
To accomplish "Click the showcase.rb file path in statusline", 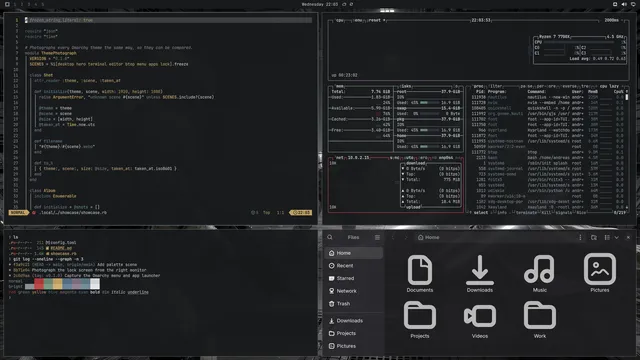I will [x=73, y=213].
